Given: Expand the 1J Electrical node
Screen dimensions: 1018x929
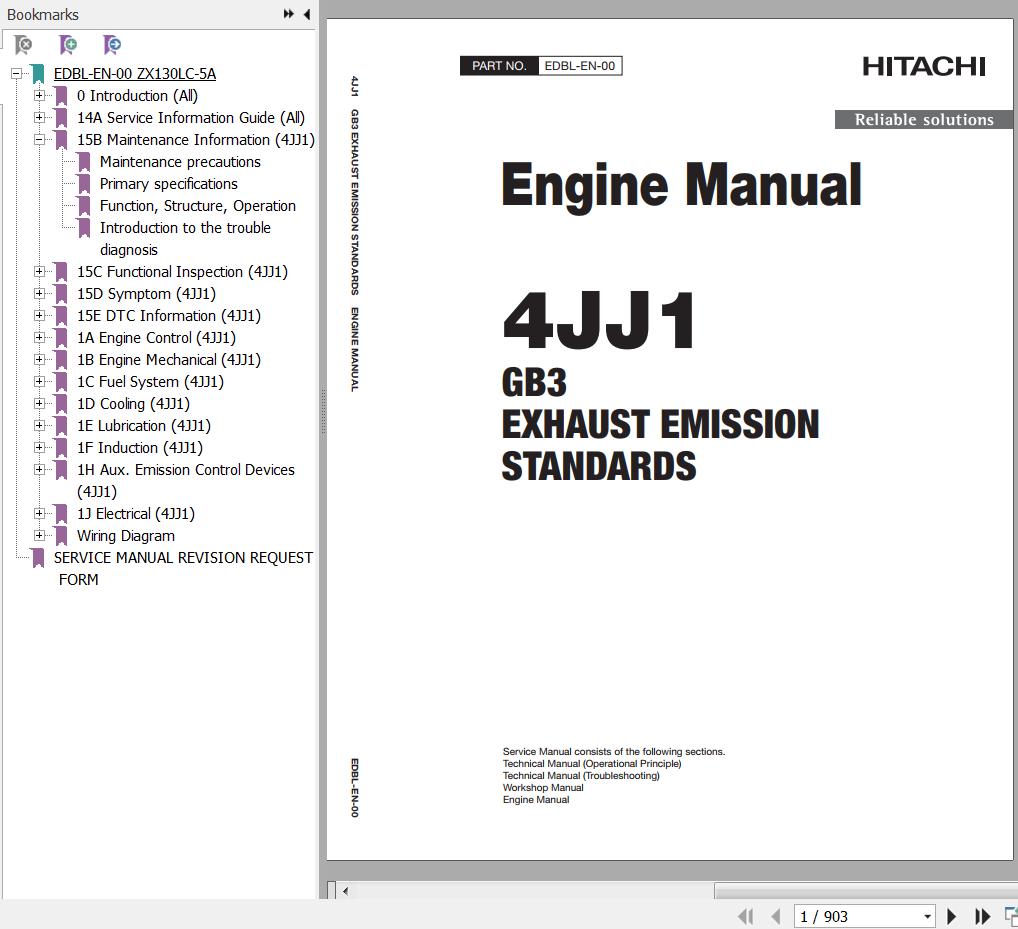Looking at the screenshot, I should click(40, 514).
